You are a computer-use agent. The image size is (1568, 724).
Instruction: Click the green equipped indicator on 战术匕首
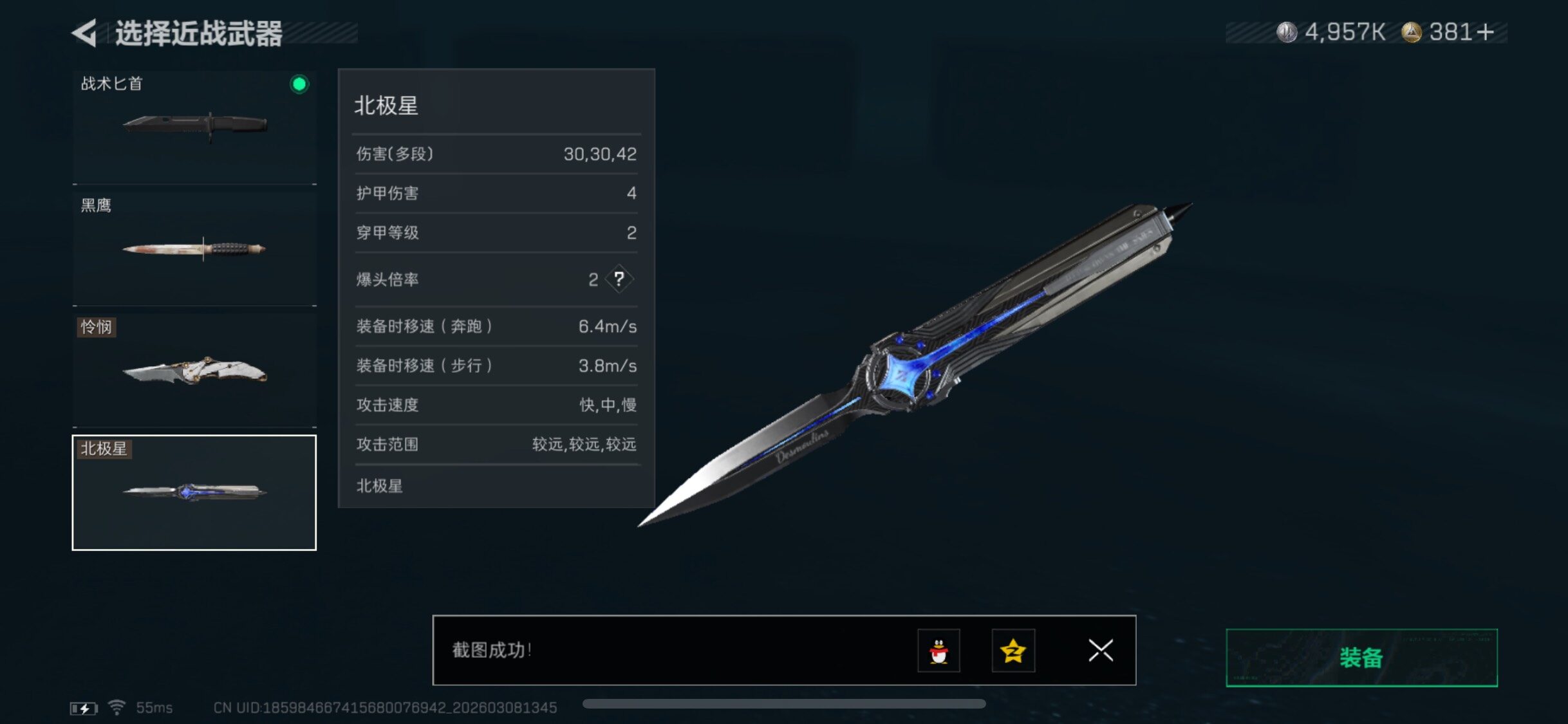[x=299, y=84]
